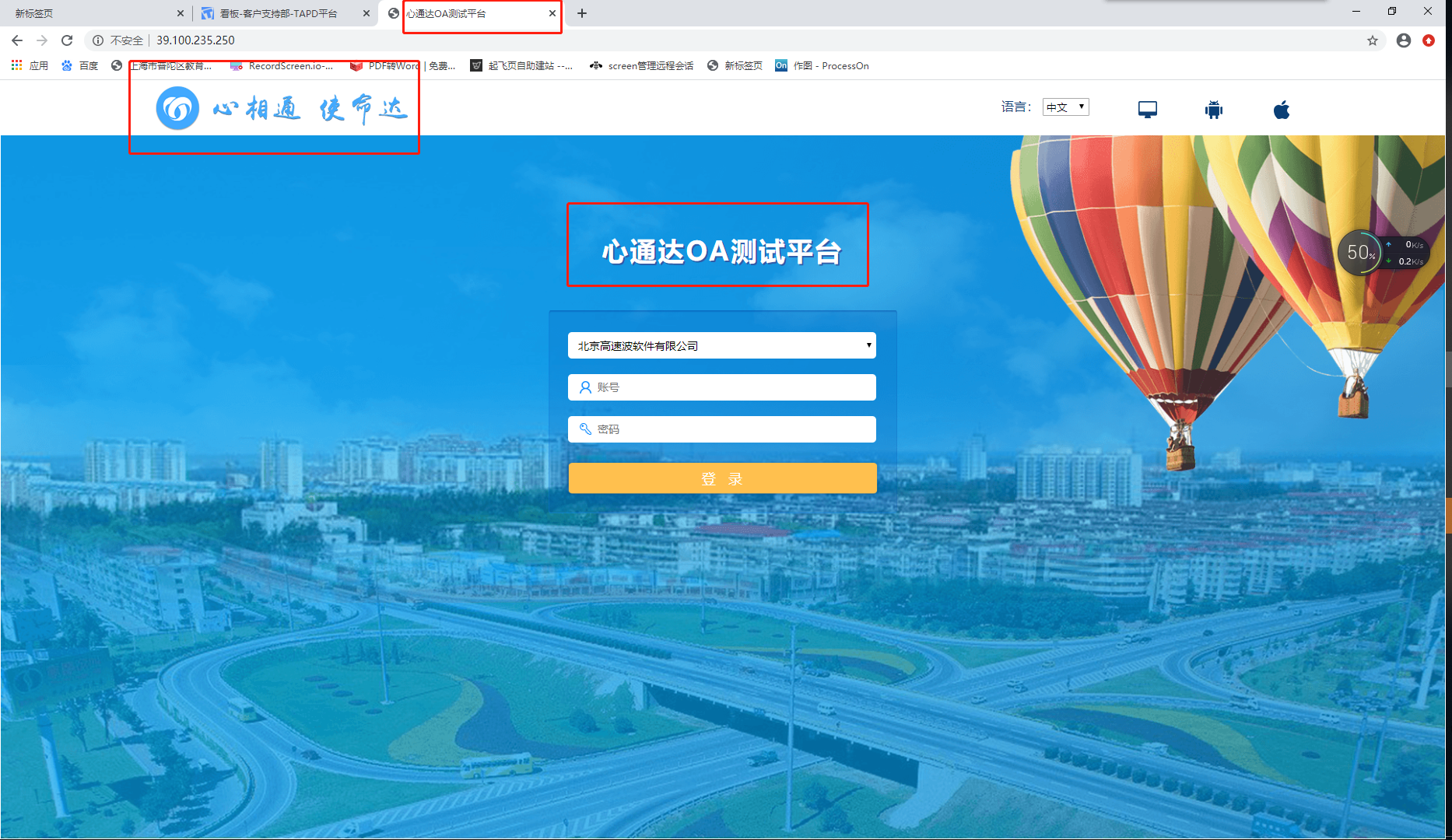Click the browser back arrow
1452x840 pixels.
point(17,40)
